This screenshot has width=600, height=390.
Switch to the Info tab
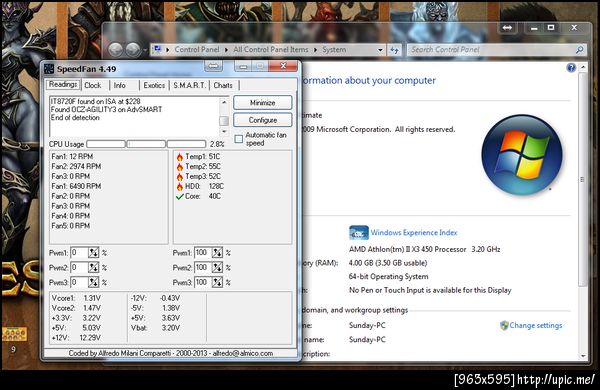tap(120, 85)
